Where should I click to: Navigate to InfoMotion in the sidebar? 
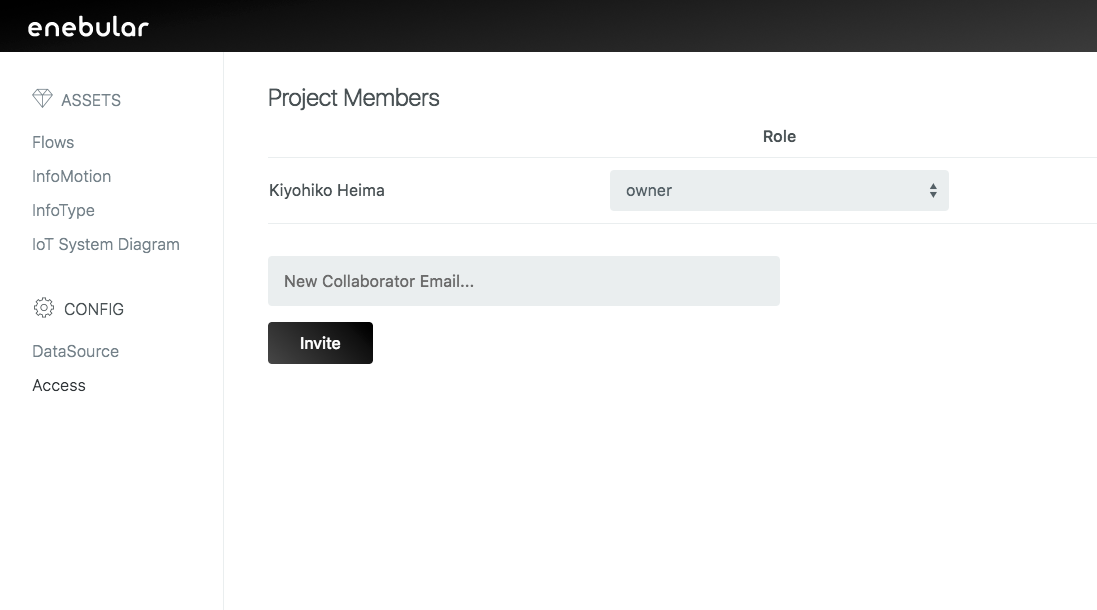click(x=71, y=176)
